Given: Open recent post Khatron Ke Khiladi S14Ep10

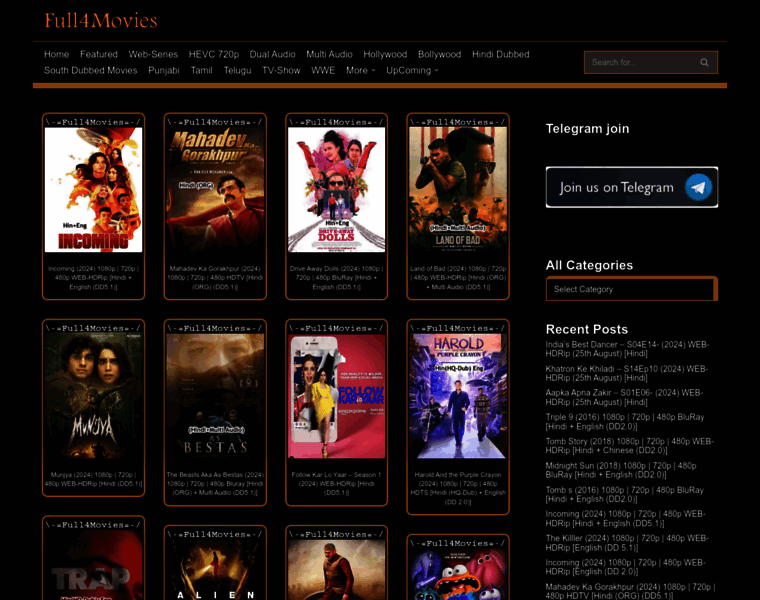Looking at the screenshot, I should pyautogui.click(x=627, y=373).
